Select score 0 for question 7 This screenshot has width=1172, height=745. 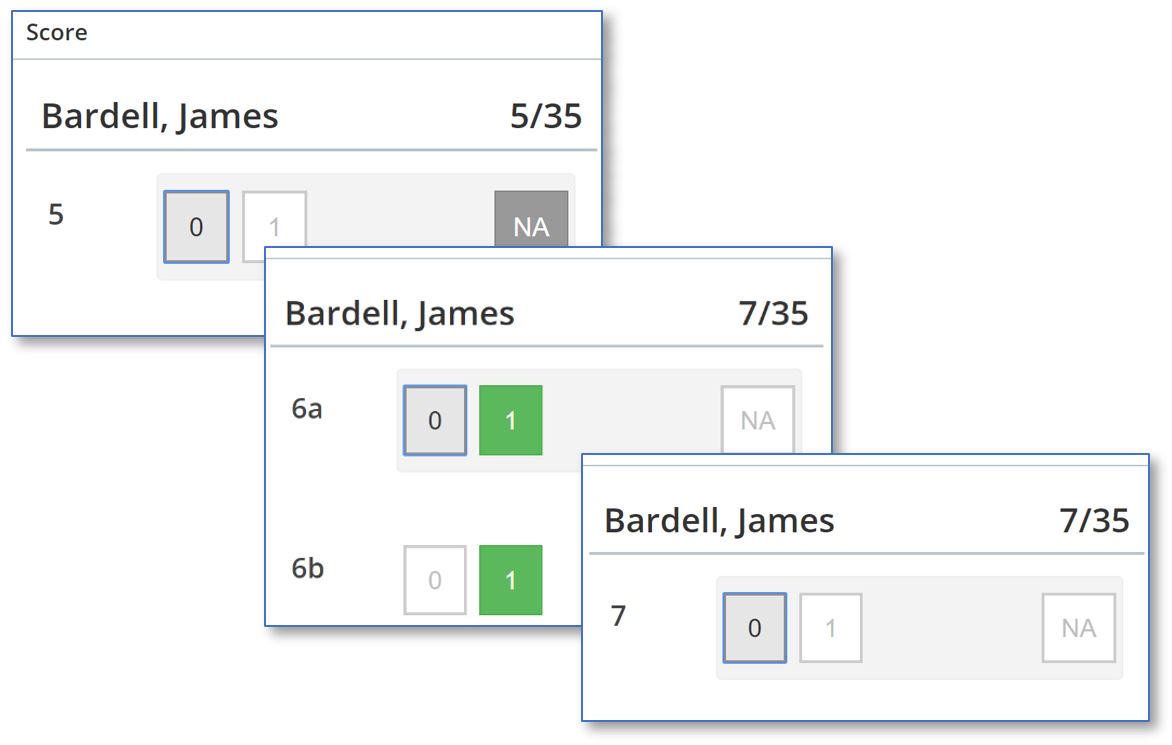[x=755, y=628]
